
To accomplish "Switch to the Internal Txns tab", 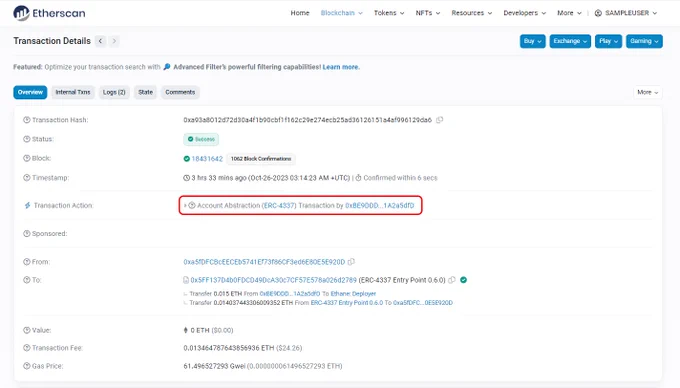I will (73, 92).
